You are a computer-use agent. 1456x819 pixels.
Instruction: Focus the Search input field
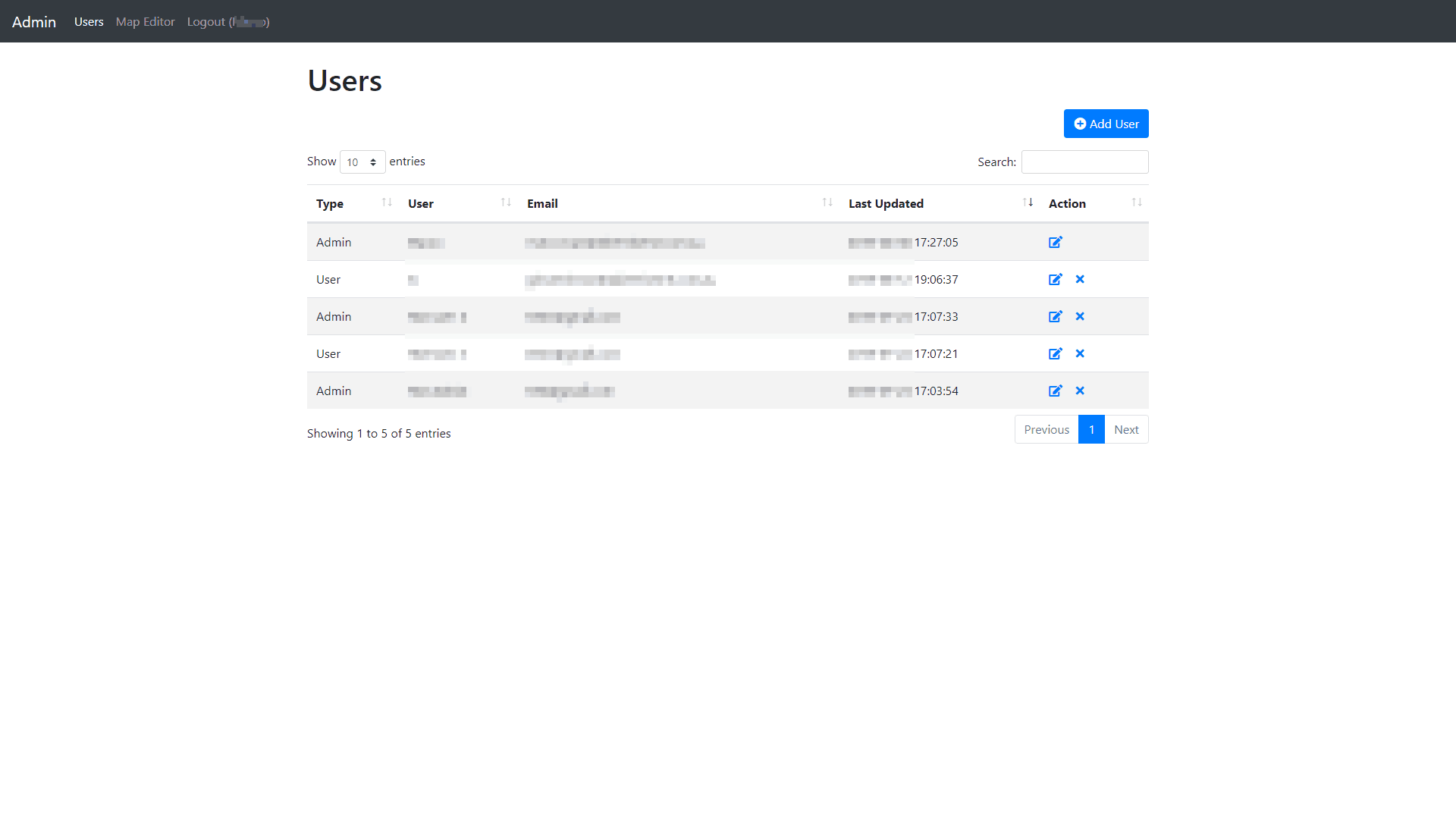[1084, 162]
